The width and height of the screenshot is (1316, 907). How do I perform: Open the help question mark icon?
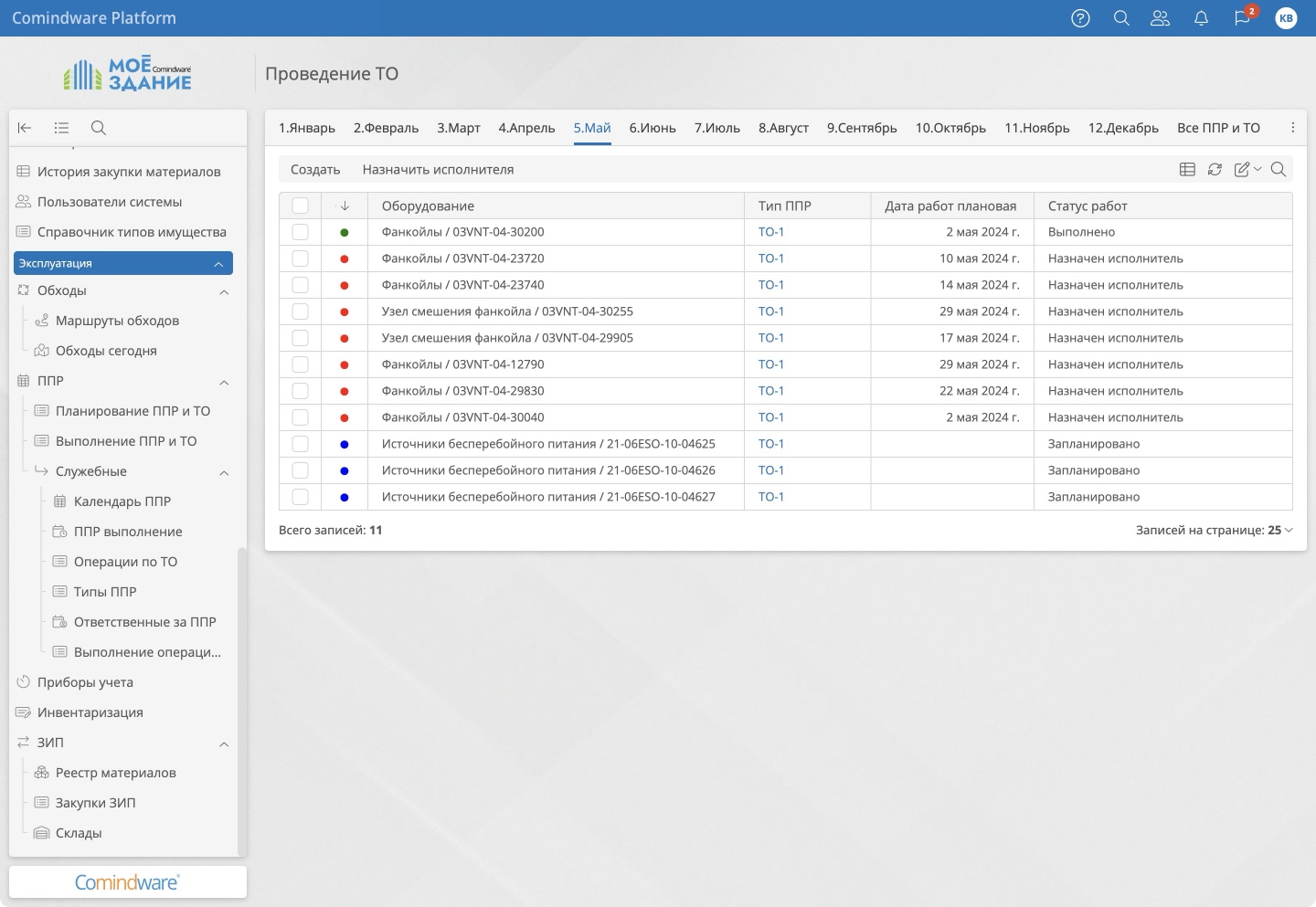(x=1080, y=18)
